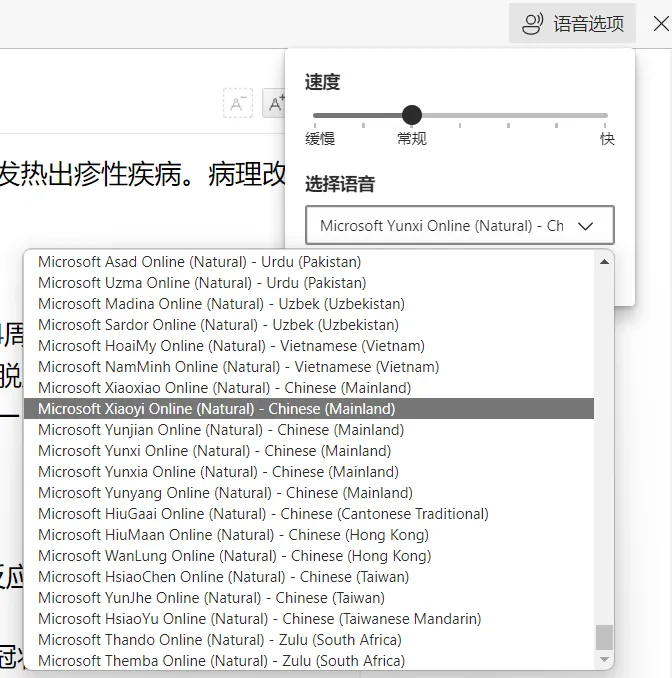This screenshot has width=672, height=678.
Task: Select Microsoft Asad Online Urdu (Pakistan)
Action: 309,262
